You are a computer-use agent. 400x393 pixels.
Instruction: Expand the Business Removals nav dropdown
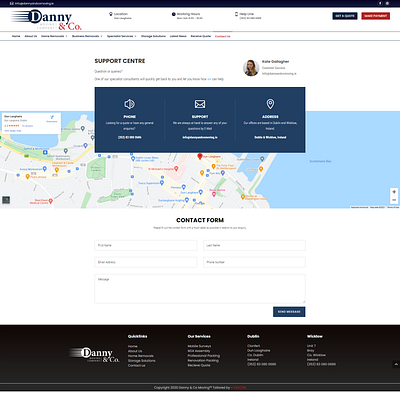pyautogui.click(x=87, y=36)
